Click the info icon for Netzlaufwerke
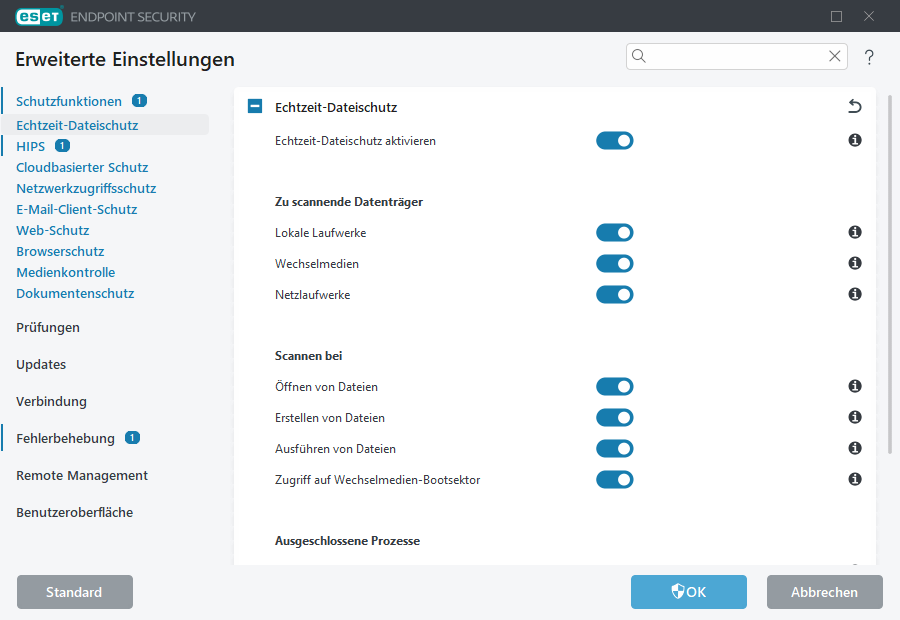 click(855, 294)
